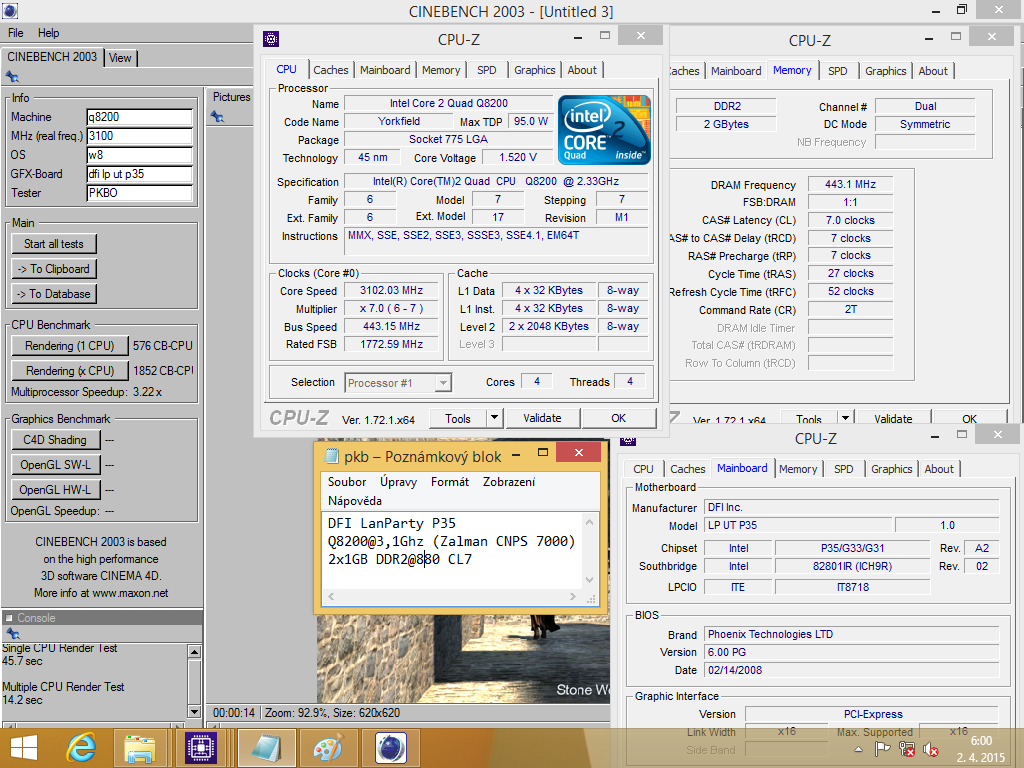Click the Windows Start button

pos(24,748)
